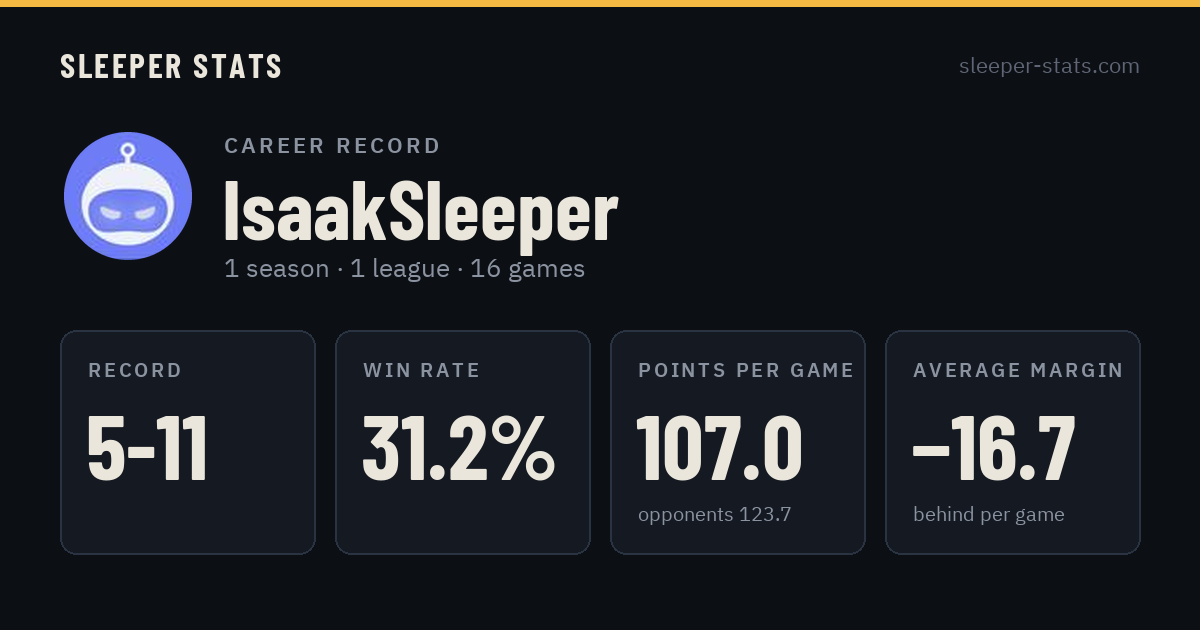
Task: Open the sleeper-stats.com link
Action: coord(1049,66)
